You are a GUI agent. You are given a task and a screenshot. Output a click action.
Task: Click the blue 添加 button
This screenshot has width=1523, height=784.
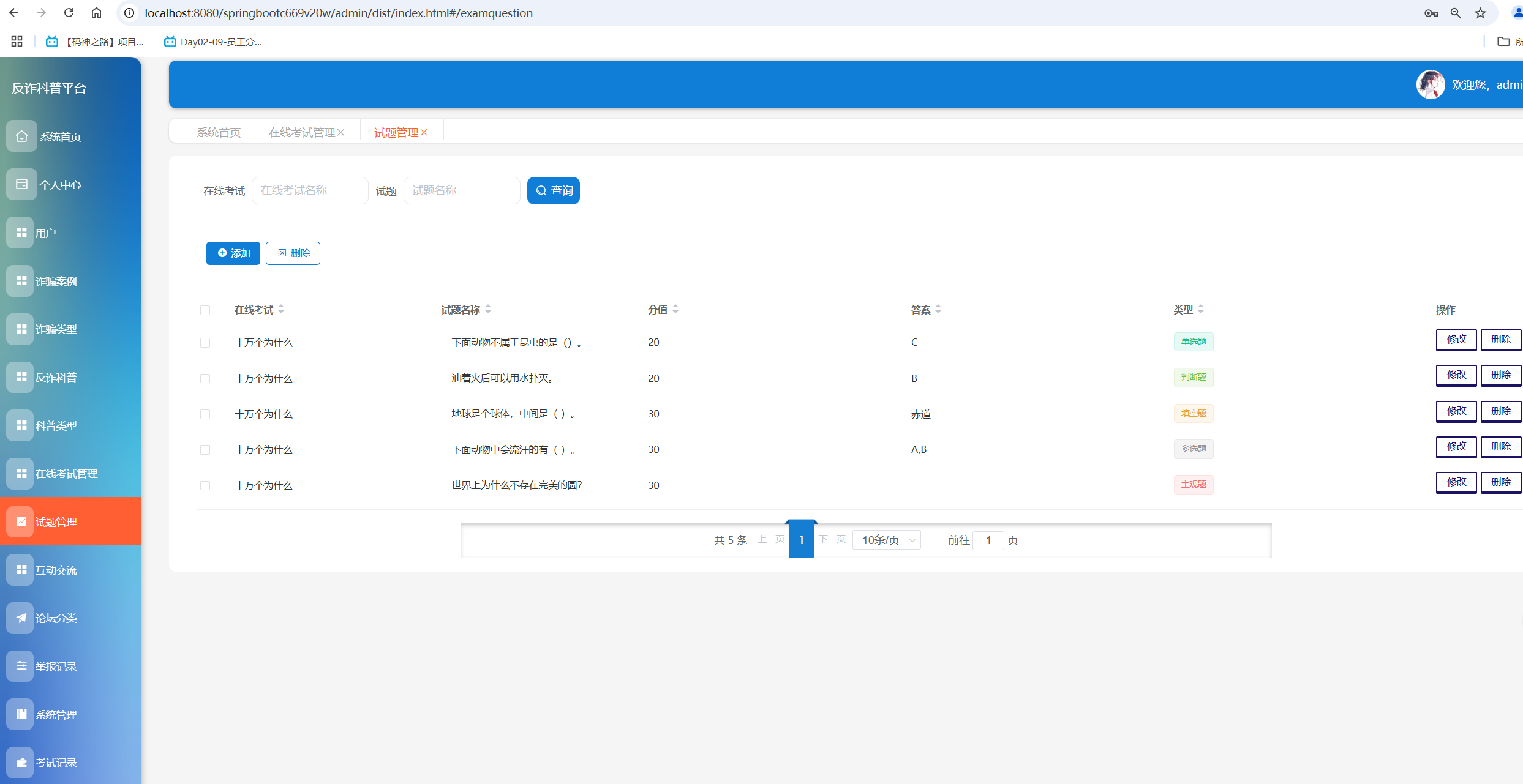[x=233, y=253]
